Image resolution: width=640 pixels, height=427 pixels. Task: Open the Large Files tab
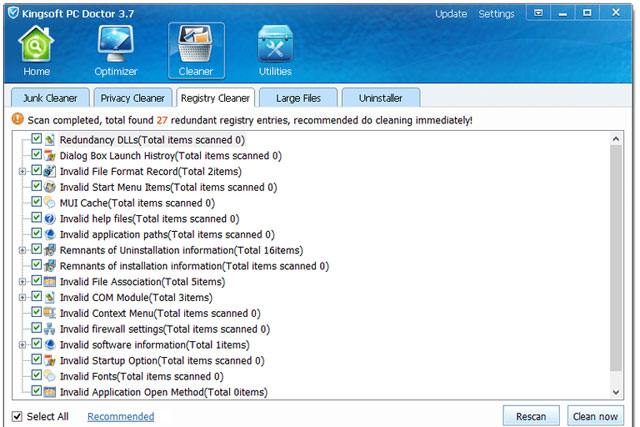[x=298, y=98]
